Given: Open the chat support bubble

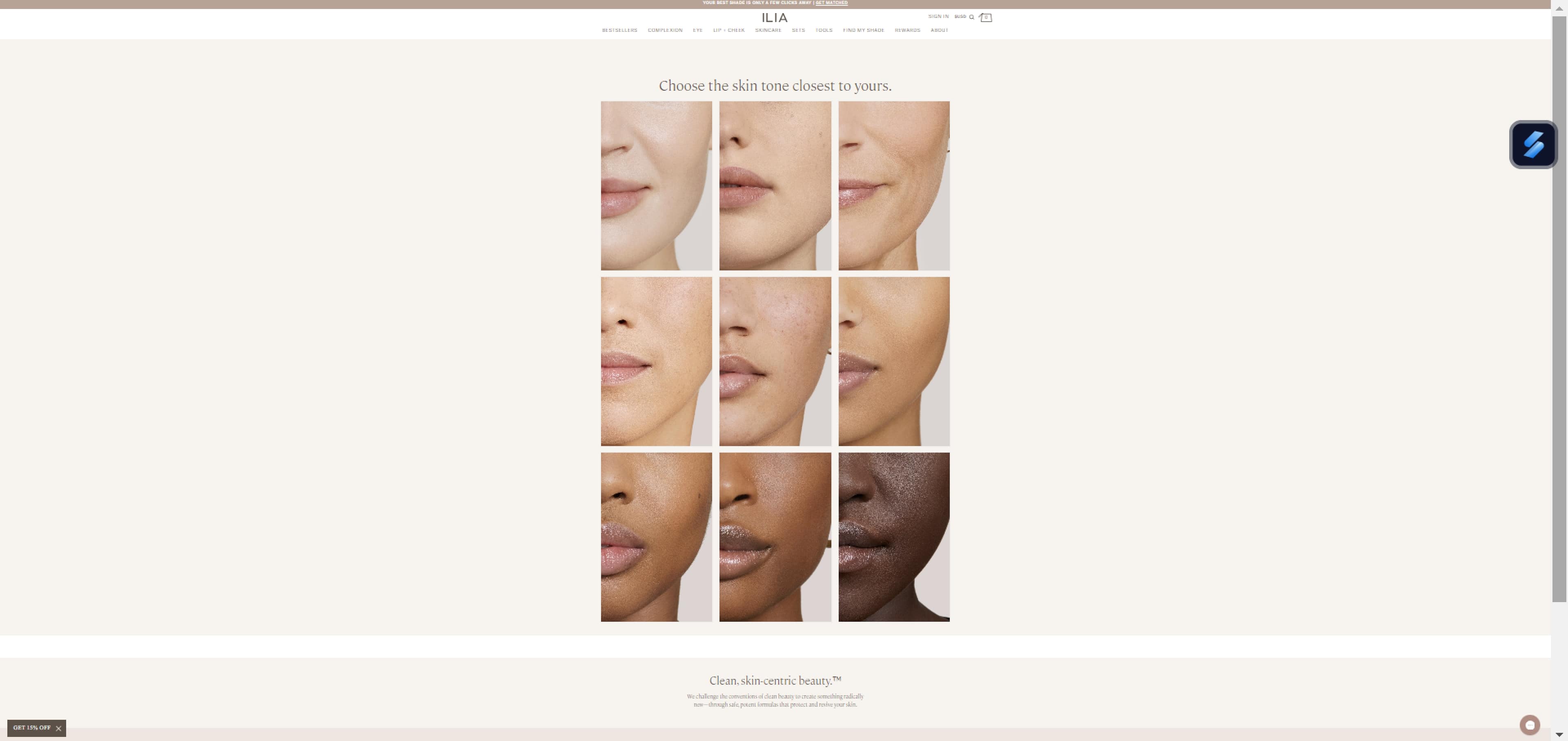Looking at the screenshot, I should click(1531, 725).
